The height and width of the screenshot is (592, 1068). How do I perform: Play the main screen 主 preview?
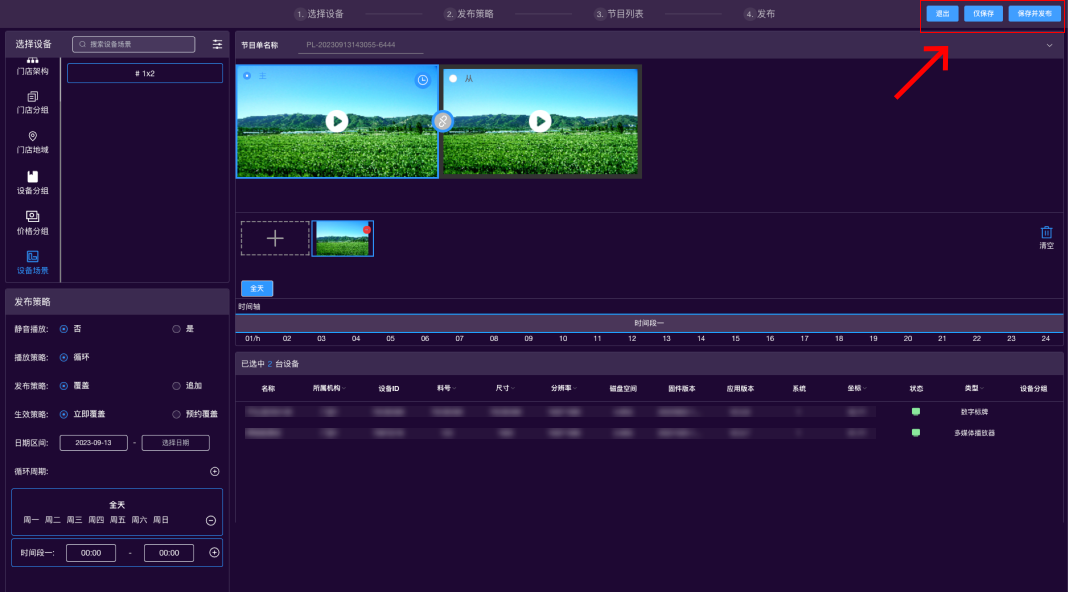(336, 121)
